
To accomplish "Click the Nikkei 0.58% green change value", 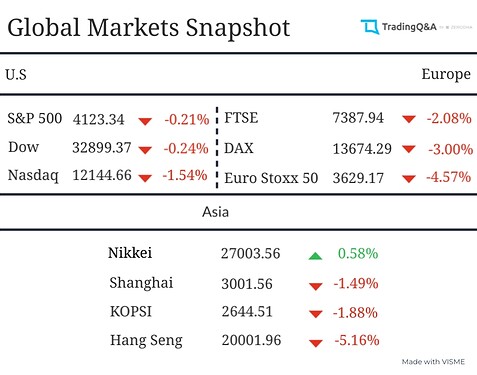I will click(358, 253).
